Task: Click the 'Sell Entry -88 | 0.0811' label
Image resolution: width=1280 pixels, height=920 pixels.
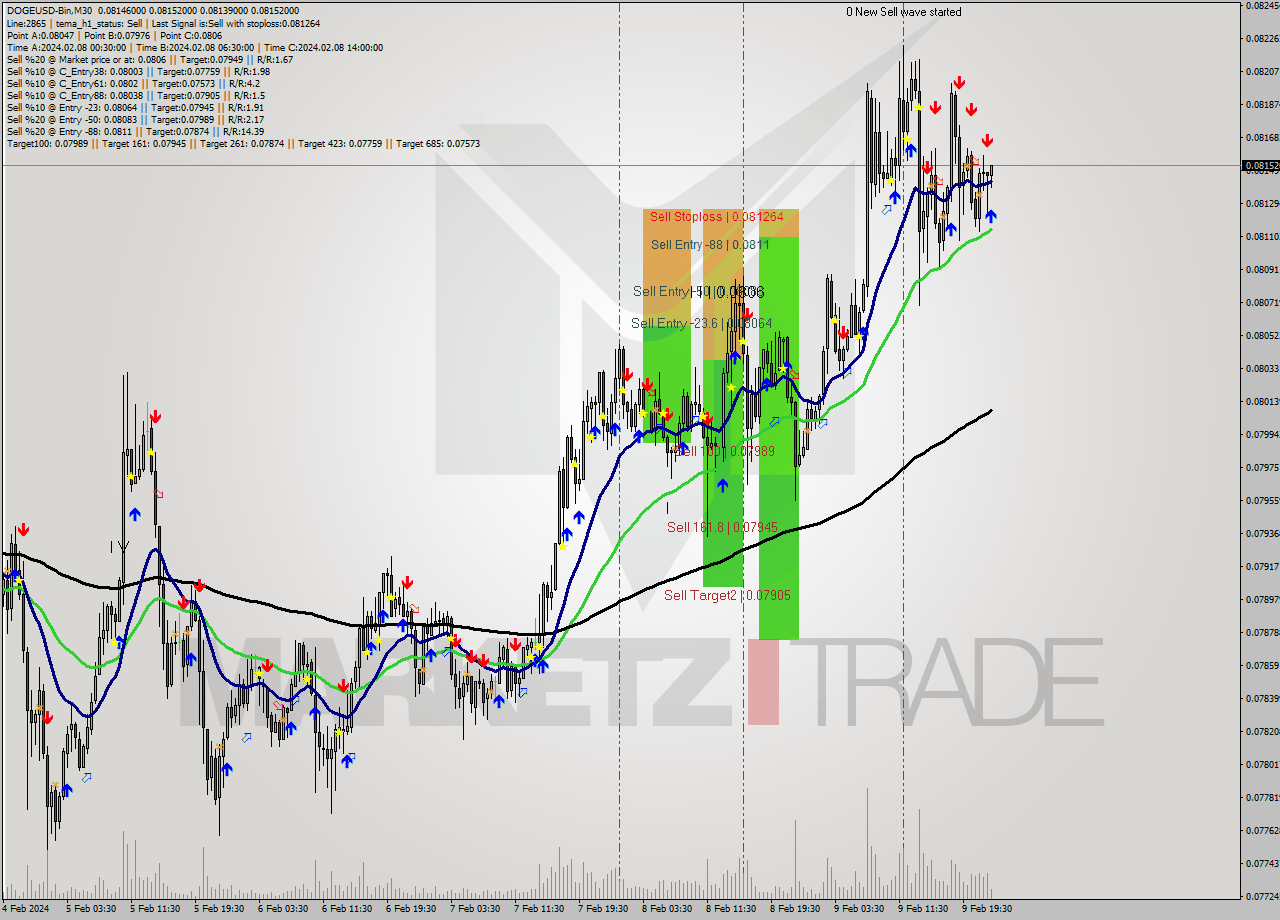Action: (x=710, y=244)
